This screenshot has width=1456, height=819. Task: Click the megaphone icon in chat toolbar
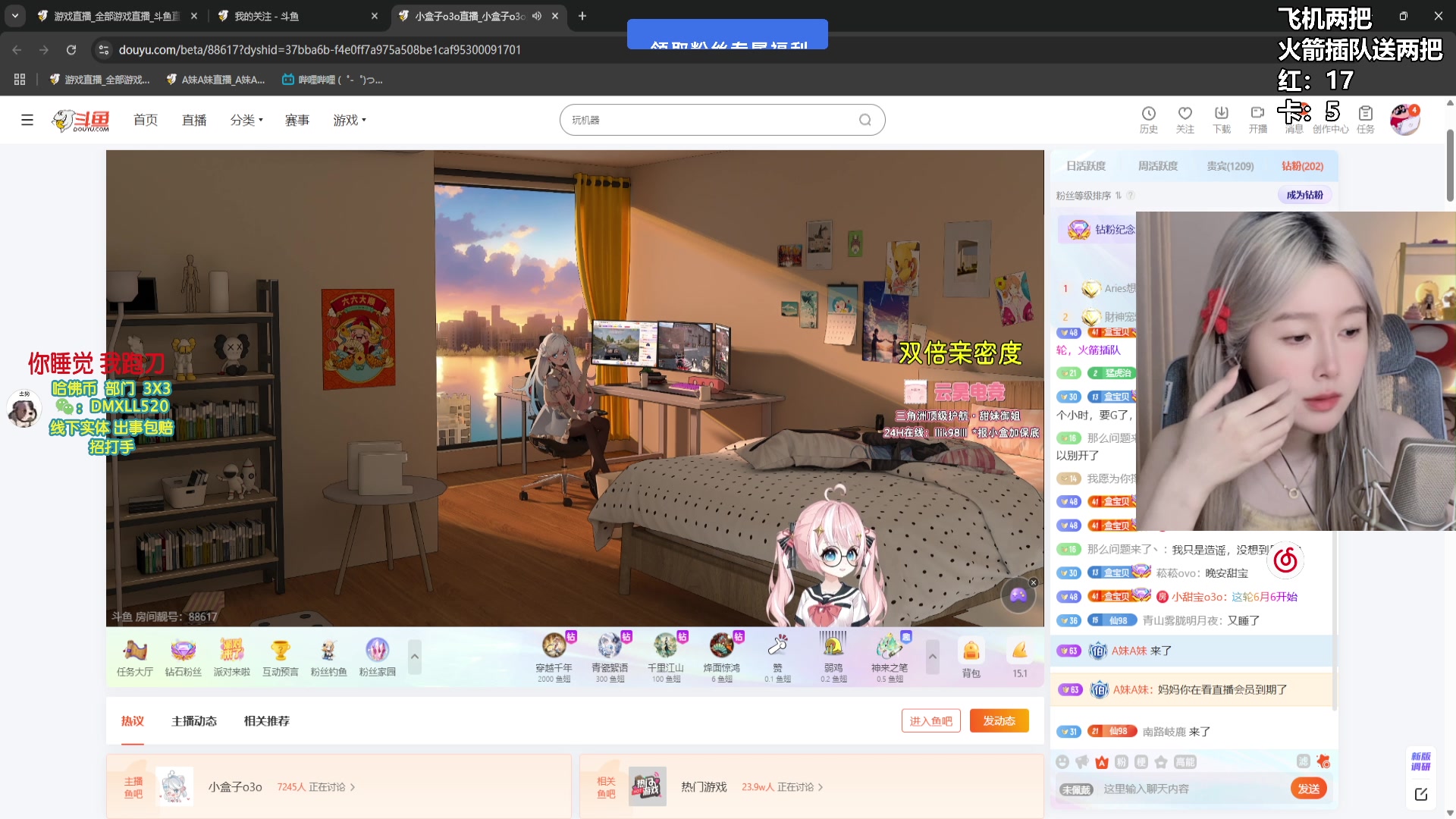pyautogui.click(x=1082, y=762)
